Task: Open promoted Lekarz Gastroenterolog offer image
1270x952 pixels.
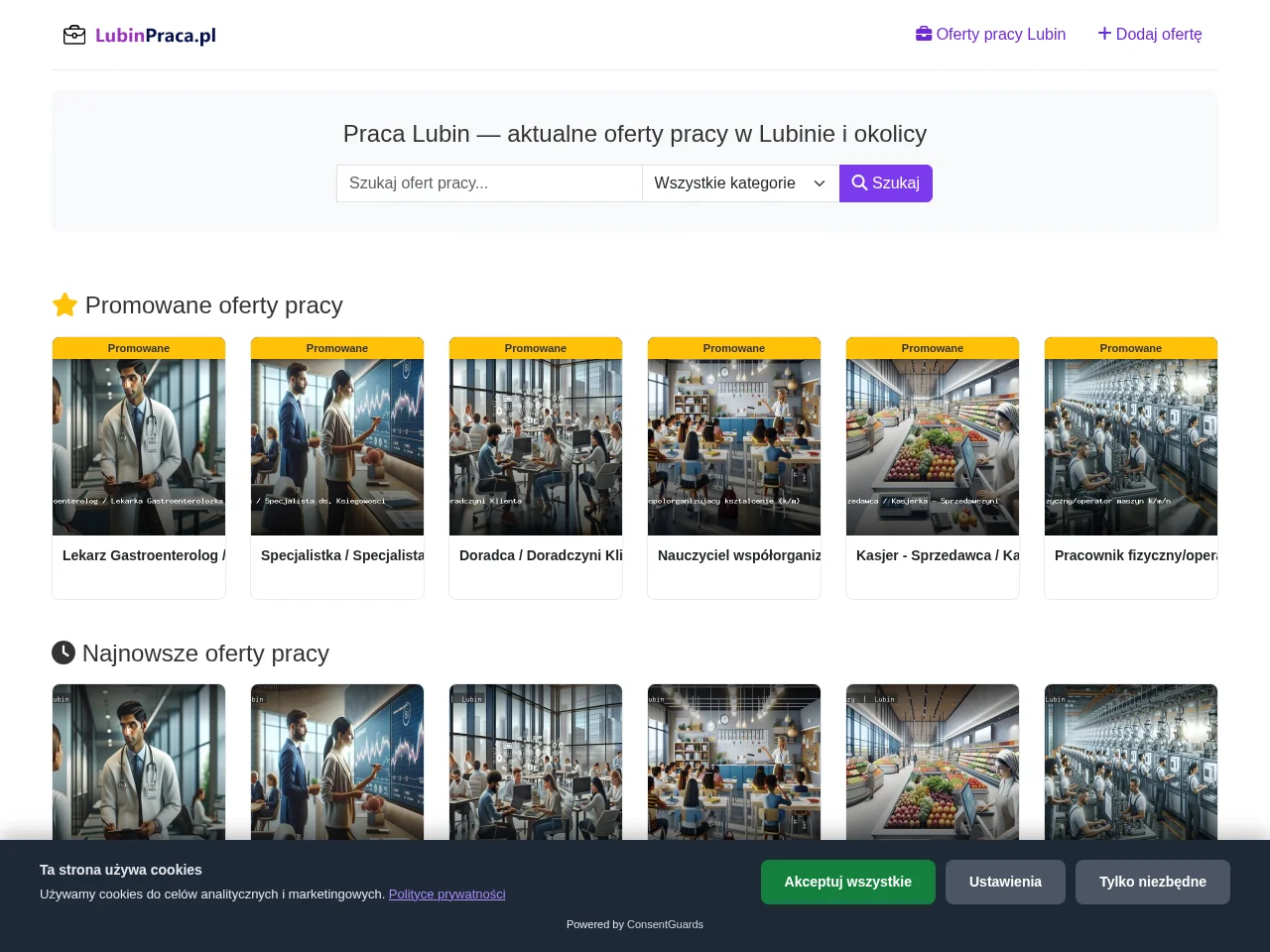Action: [139, 447]
